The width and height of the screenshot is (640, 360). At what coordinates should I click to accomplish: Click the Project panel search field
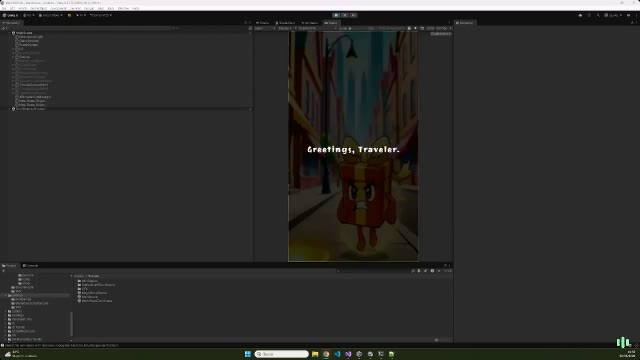point(372,271)
